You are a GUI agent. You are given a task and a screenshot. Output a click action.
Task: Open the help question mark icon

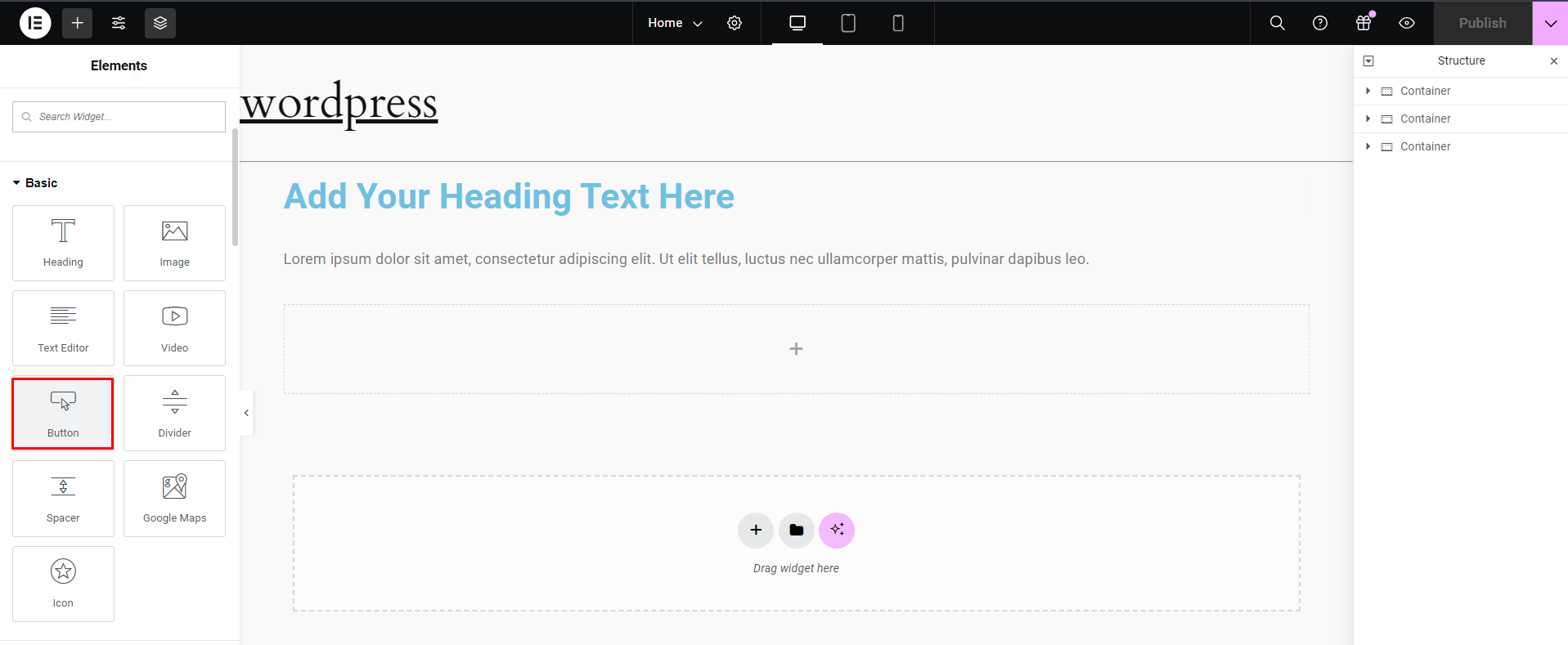coord(1320,23)
